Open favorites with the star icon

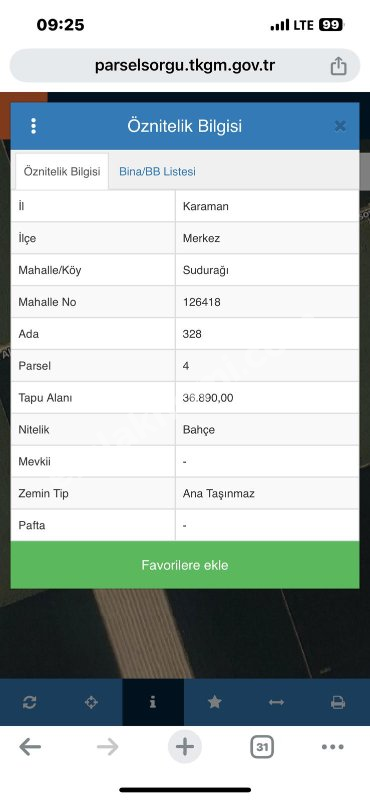pyautogui.click(x=214, y=703)
